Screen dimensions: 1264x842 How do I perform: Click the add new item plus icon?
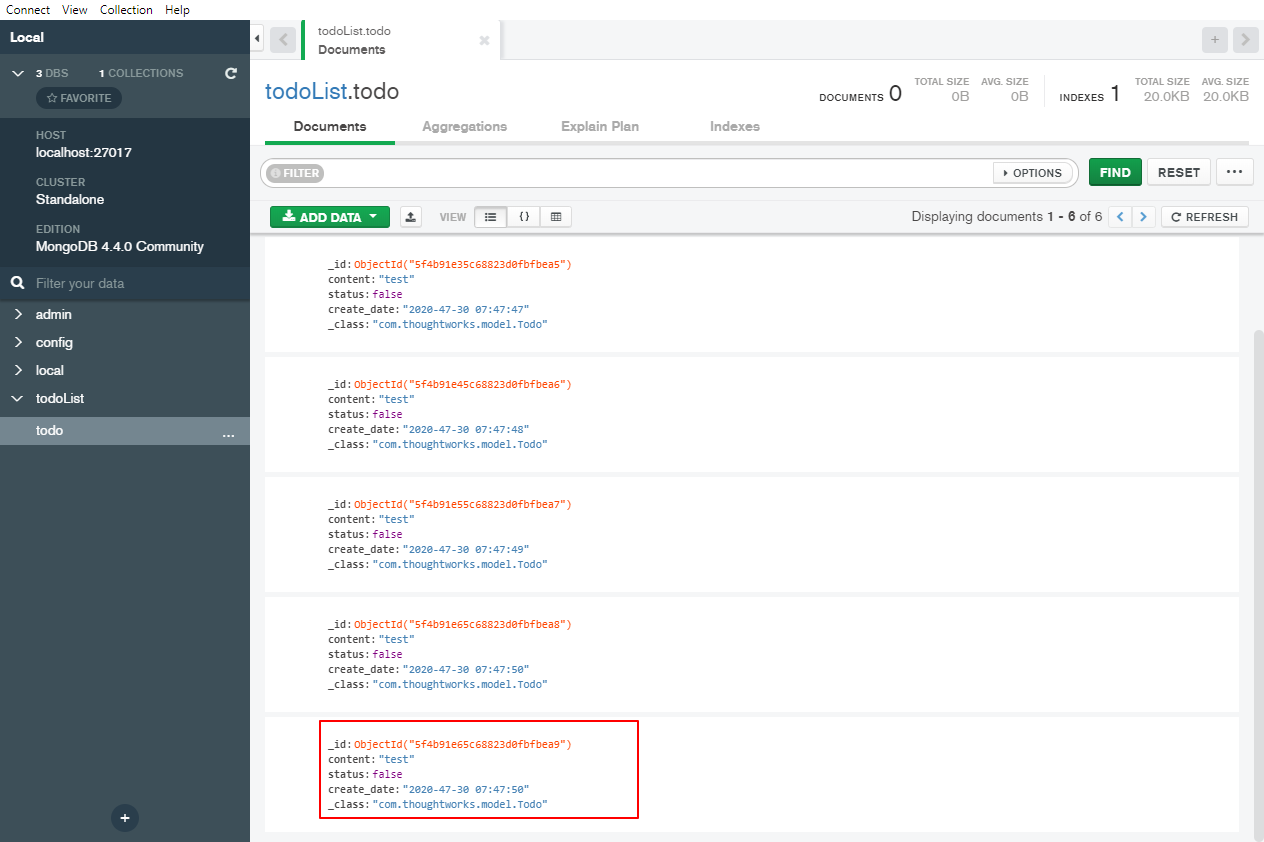click(124, 818)
